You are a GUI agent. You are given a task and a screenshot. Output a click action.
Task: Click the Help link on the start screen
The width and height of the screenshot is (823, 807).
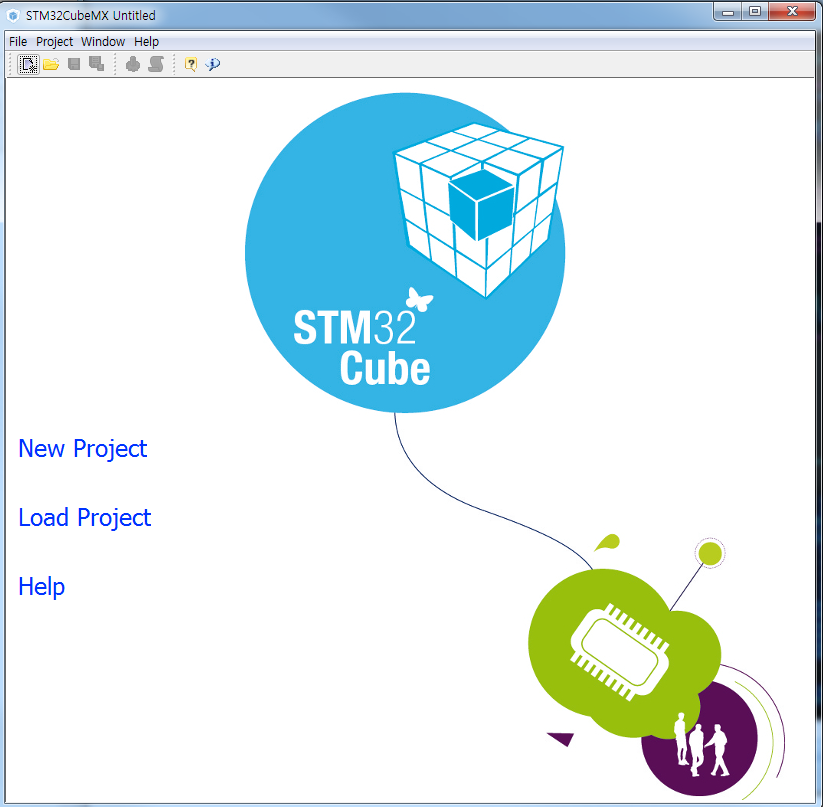tap(41, 587)
